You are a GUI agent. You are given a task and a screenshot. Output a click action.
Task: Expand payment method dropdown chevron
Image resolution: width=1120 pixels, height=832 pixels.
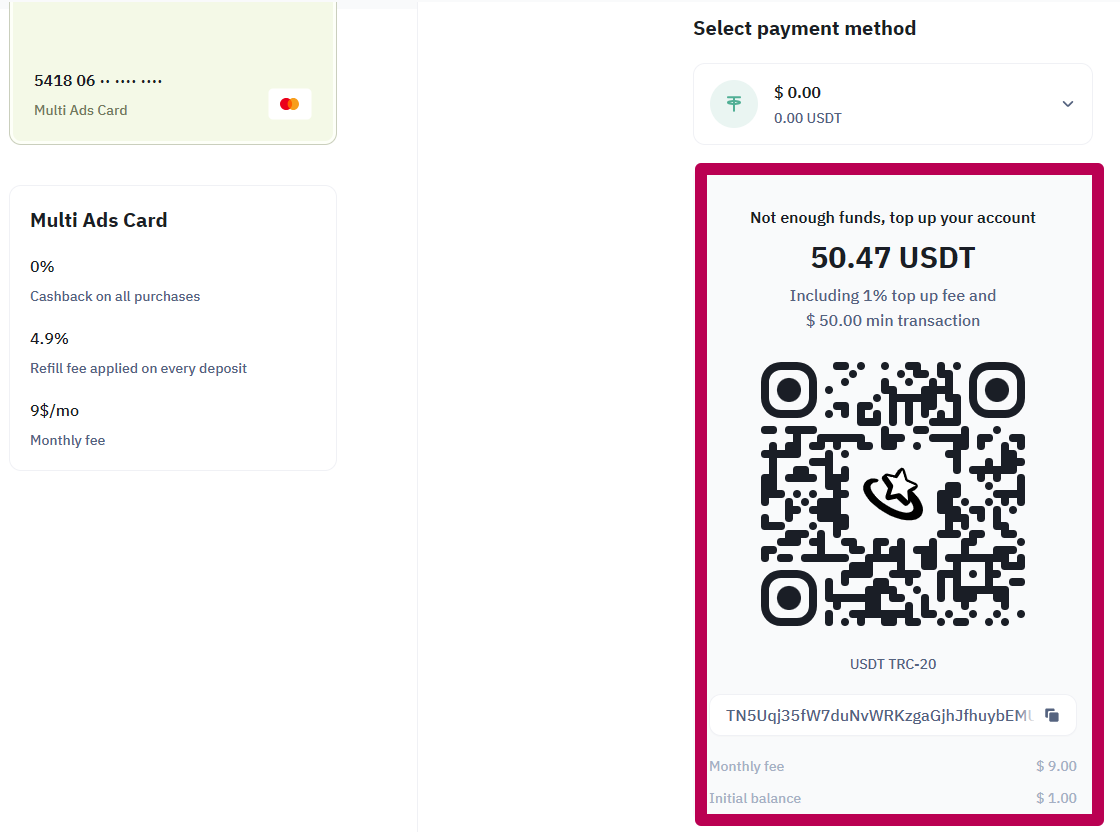tap(1068, 104)
